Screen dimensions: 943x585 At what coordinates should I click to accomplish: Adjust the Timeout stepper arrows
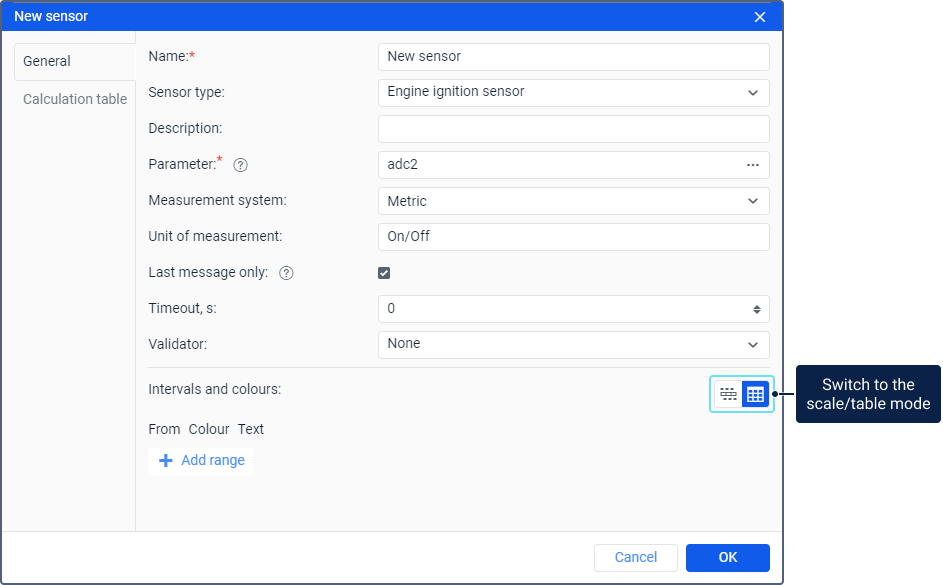pyautogui.click(x=757, y=309)
